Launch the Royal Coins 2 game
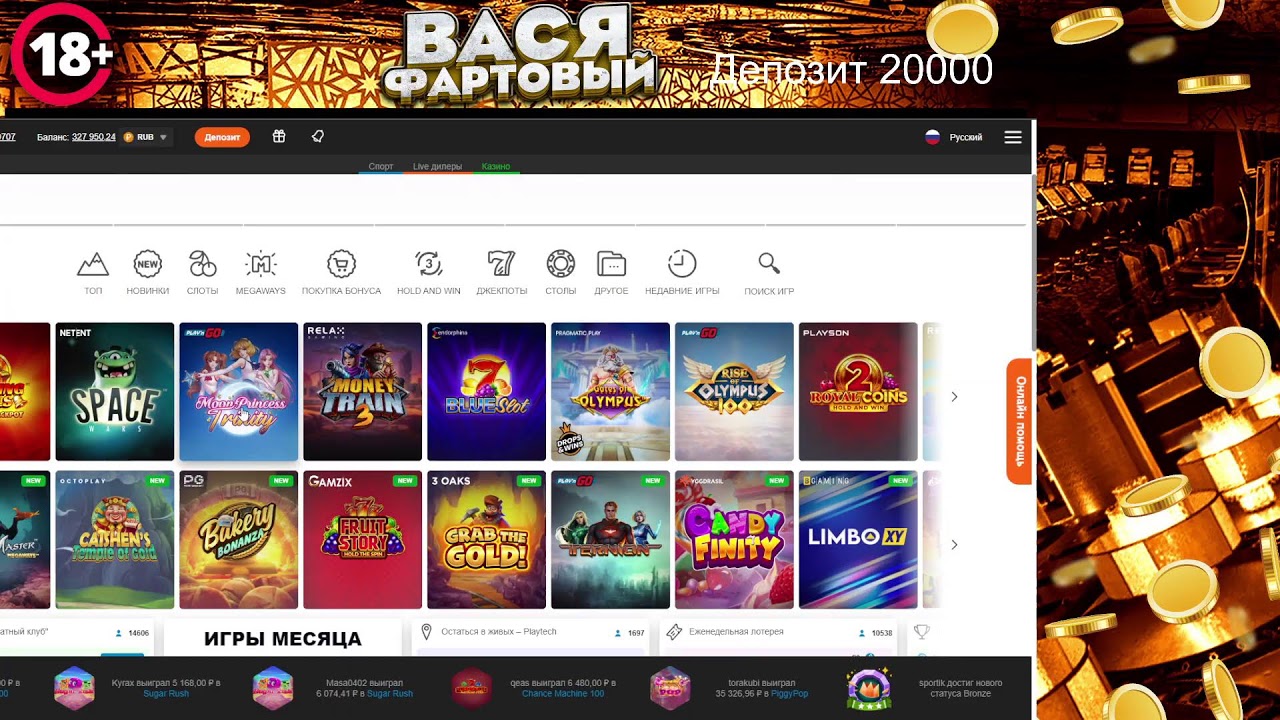This screenshot has height=720, width=1280. (x=858, y=392)
